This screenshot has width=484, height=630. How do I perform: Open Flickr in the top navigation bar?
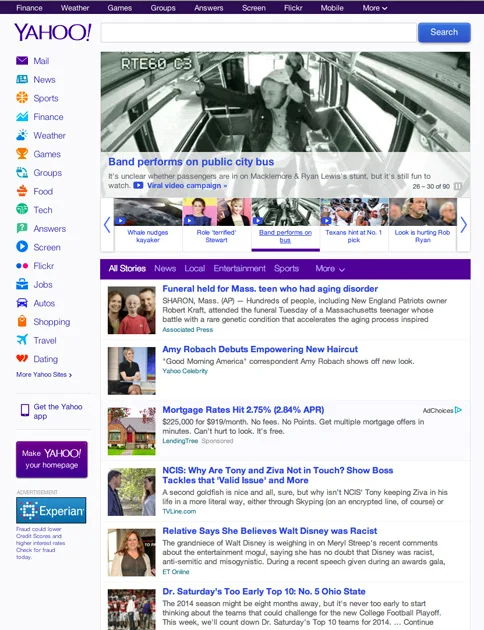[x=293, y=8]
